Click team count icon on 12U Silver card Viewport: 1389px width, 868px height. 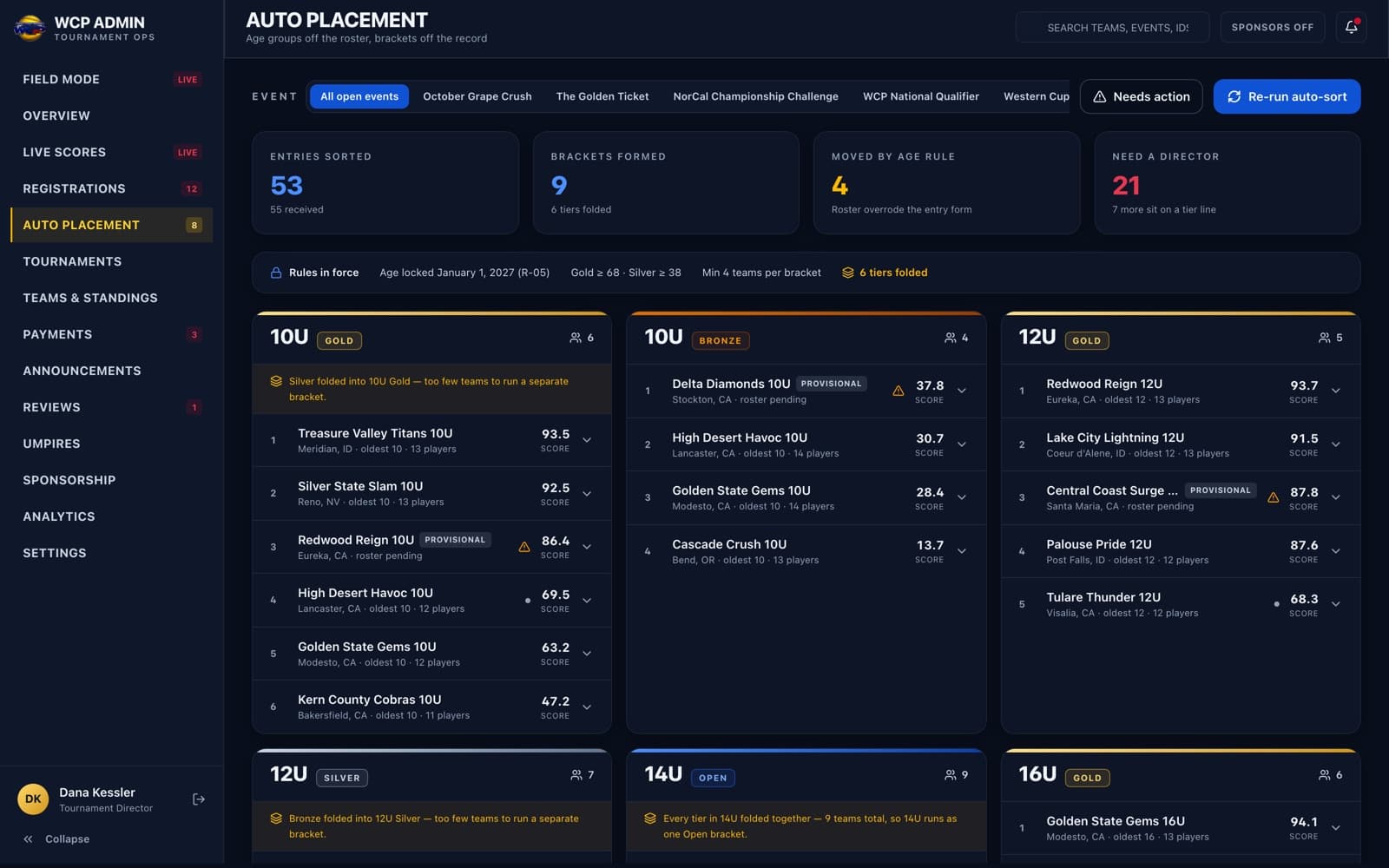576,775
